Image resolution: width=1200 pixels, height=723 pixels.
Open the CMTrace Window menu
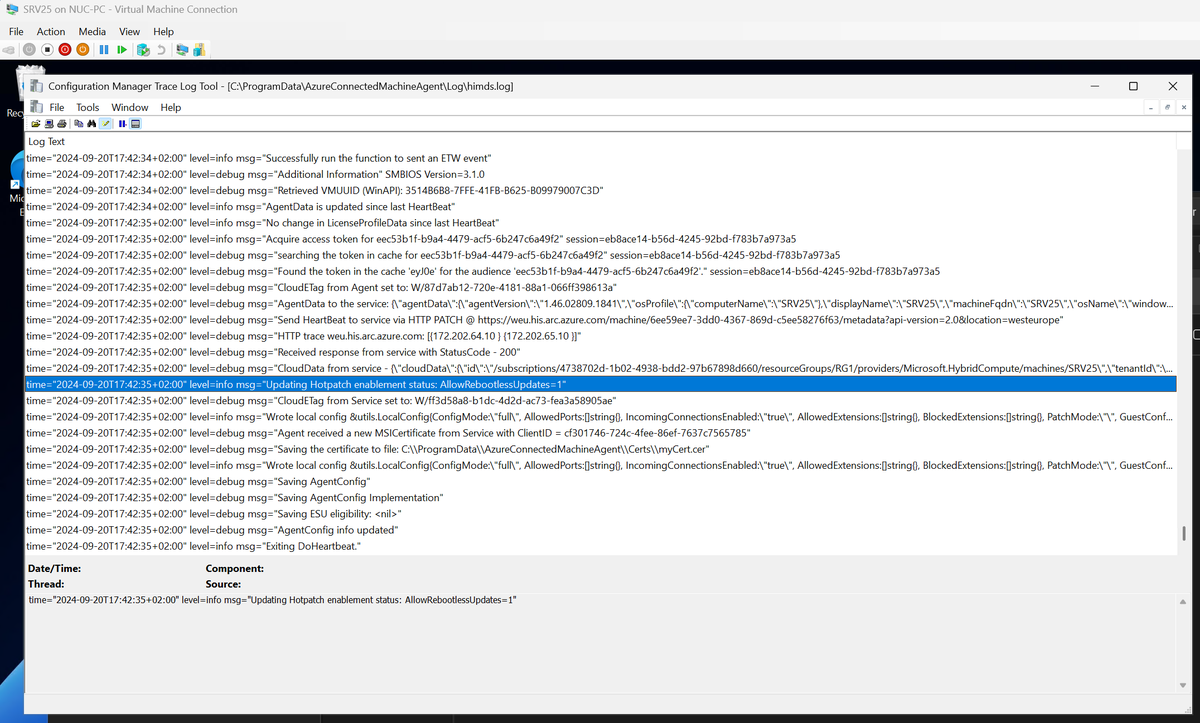[x=130, y=107]
